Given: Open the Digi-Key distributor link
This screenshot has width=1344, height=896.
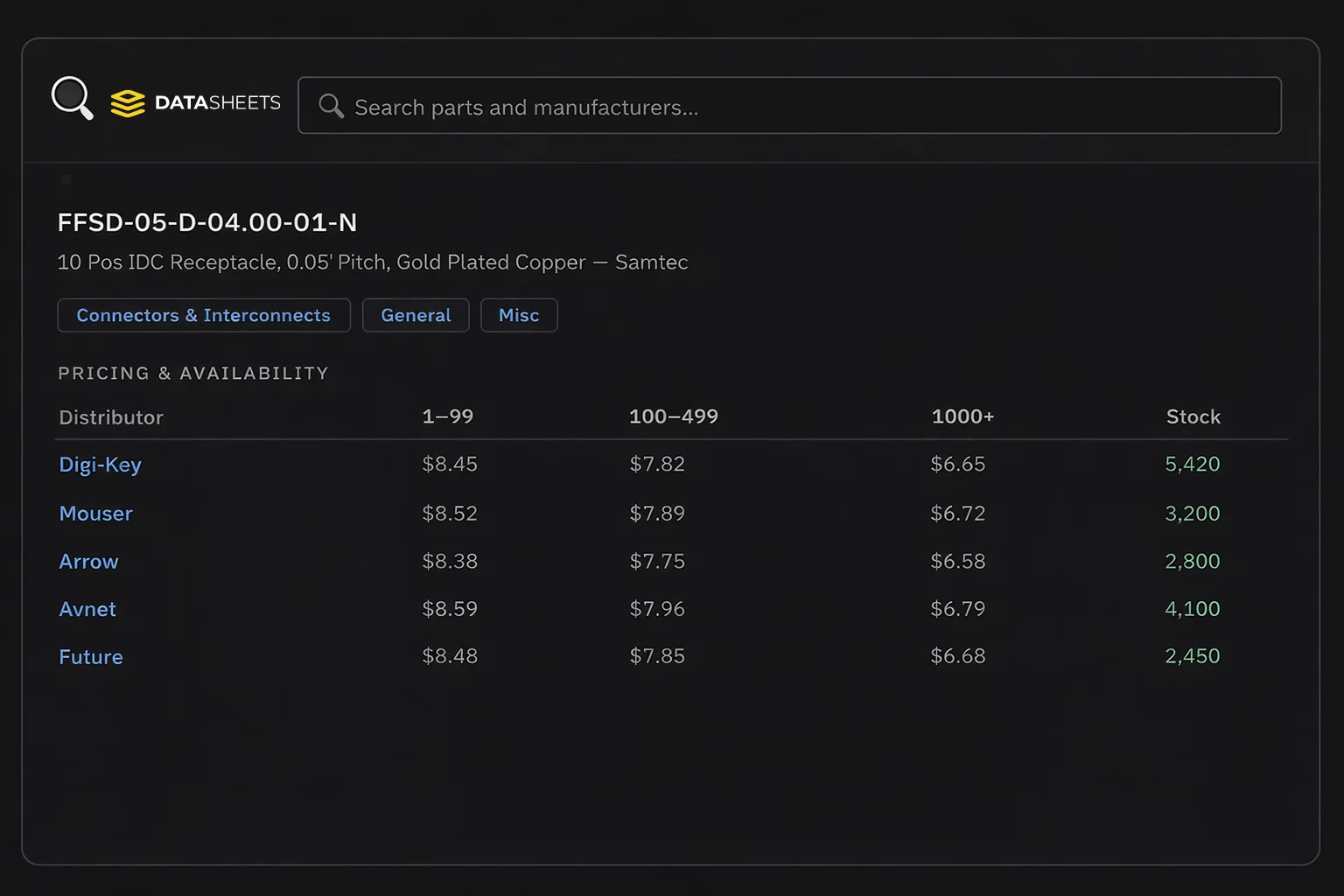Looking at the screenshot, I should 100,465.
